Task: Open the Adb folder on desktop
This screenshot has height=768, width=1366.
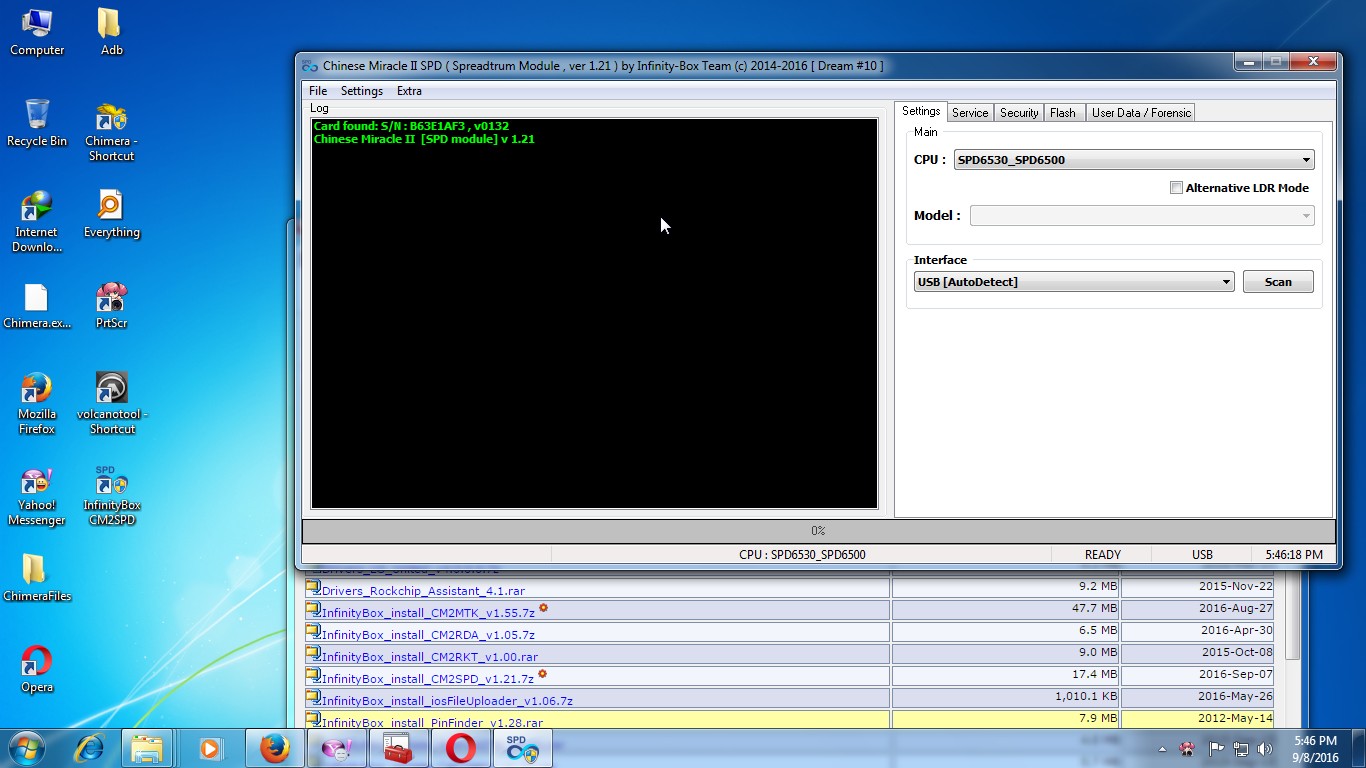Action: point(111,32)
